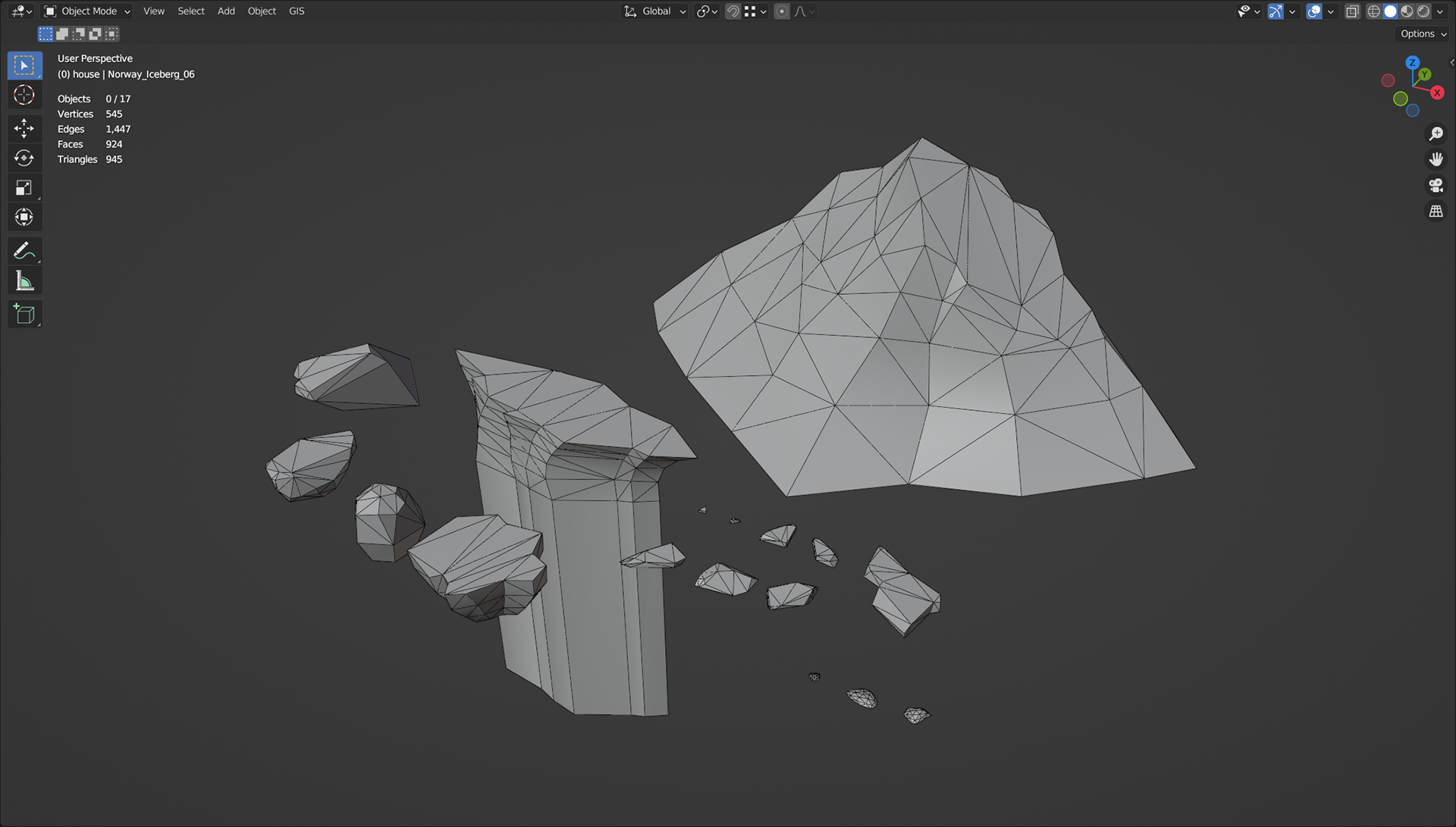Select the Rotate tool
Screen dimensions: 1456x827
[24, 158]
